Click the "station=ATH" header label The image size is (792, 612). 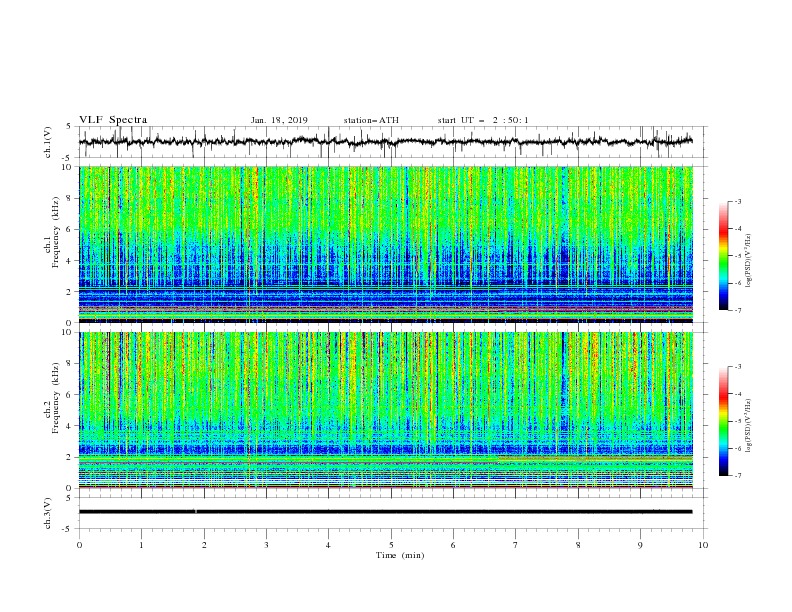pos(371,120)
